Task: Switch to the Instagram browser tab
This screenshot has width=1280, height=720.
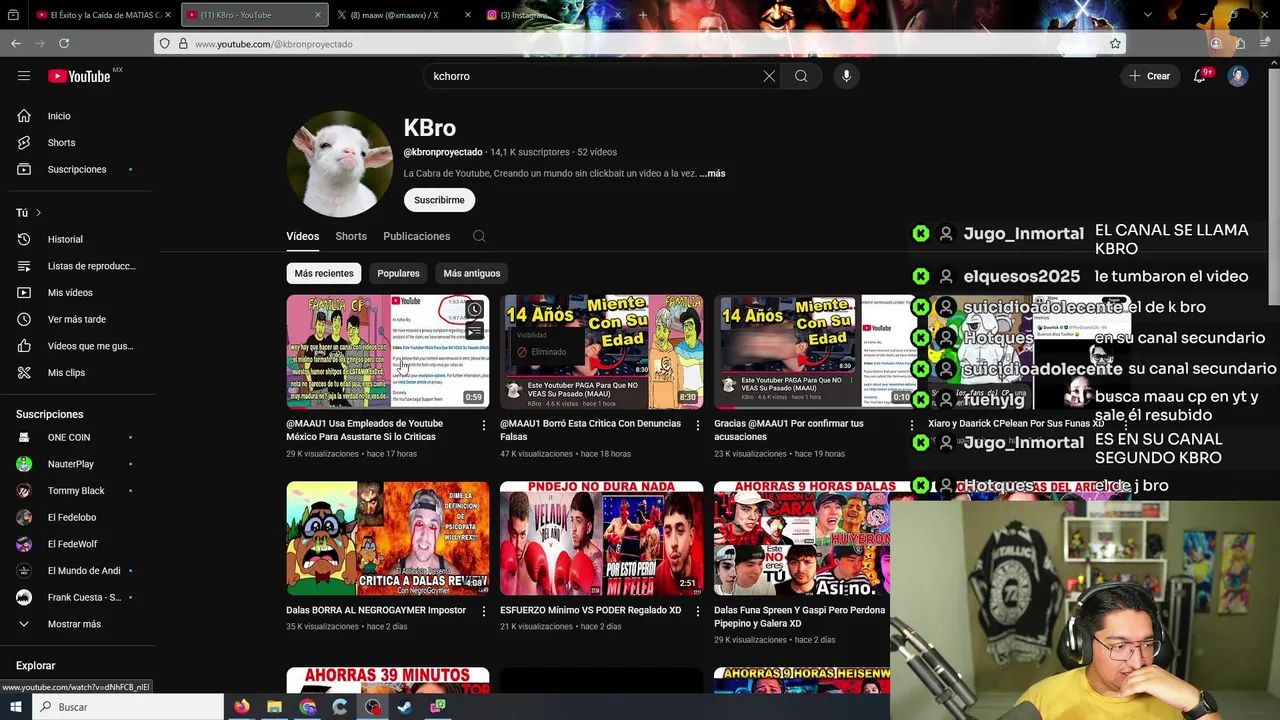Action: pos(550,15)
